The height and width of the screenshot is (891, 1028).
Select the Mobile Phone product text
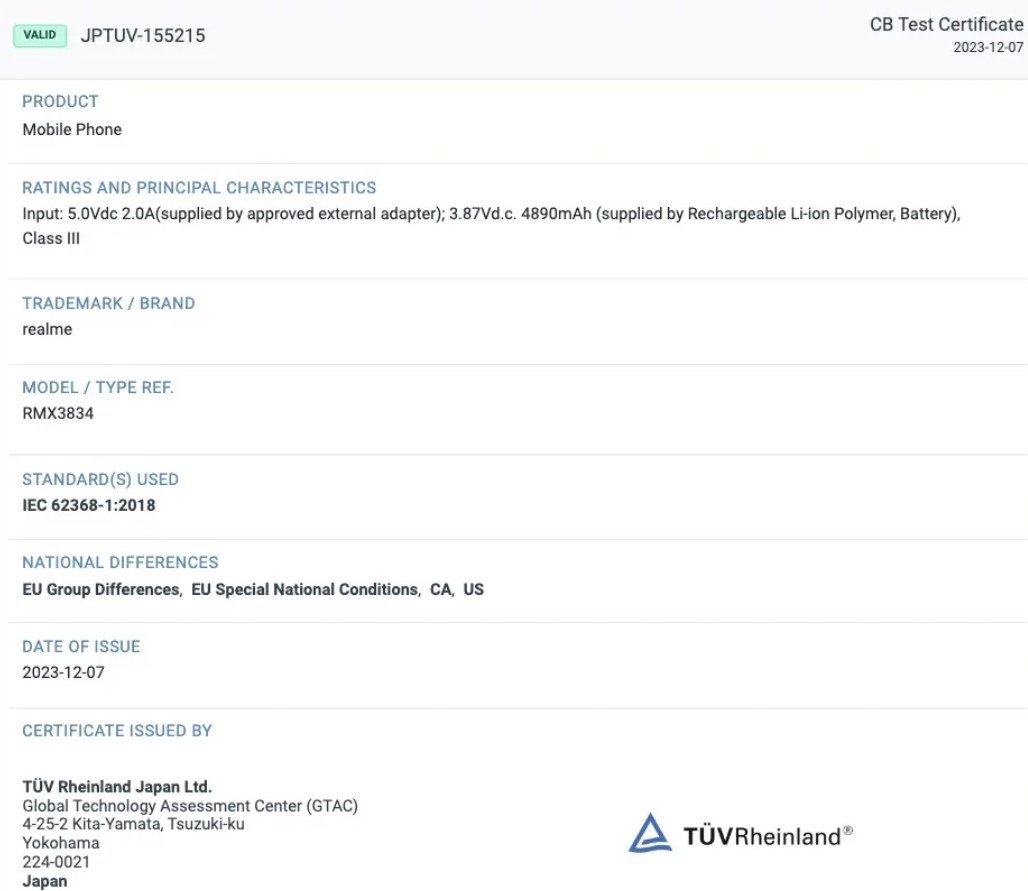(x=72, y=129)
